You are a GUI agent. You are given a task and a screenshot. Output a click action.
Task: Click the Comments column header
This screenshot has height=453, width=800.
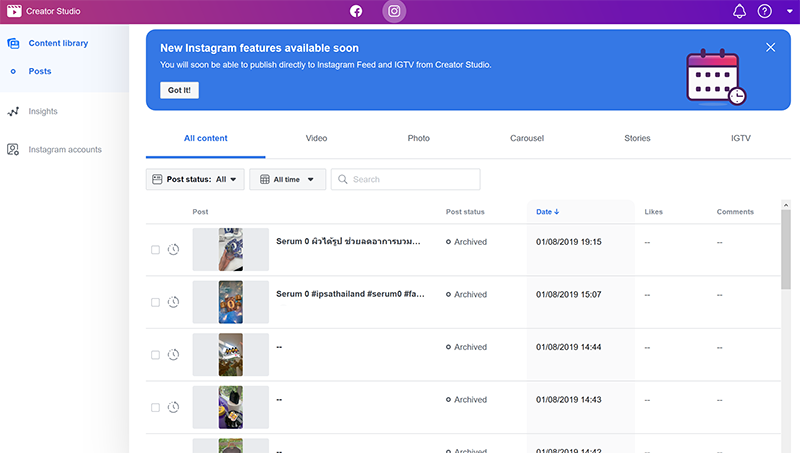(x=735, y=212)
